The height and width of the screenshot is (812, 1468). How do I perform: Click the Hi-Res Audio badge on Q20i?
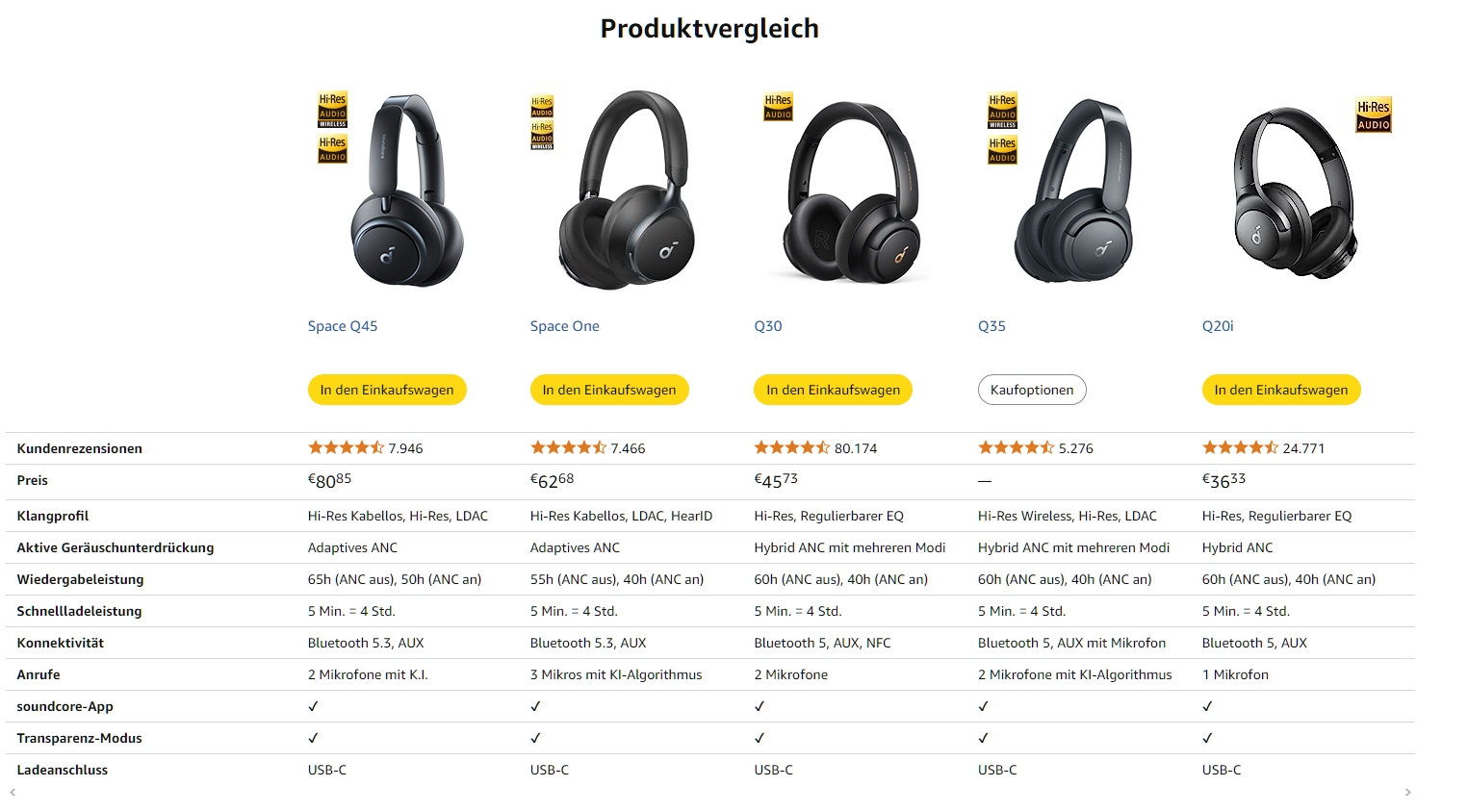[1374, 115]
